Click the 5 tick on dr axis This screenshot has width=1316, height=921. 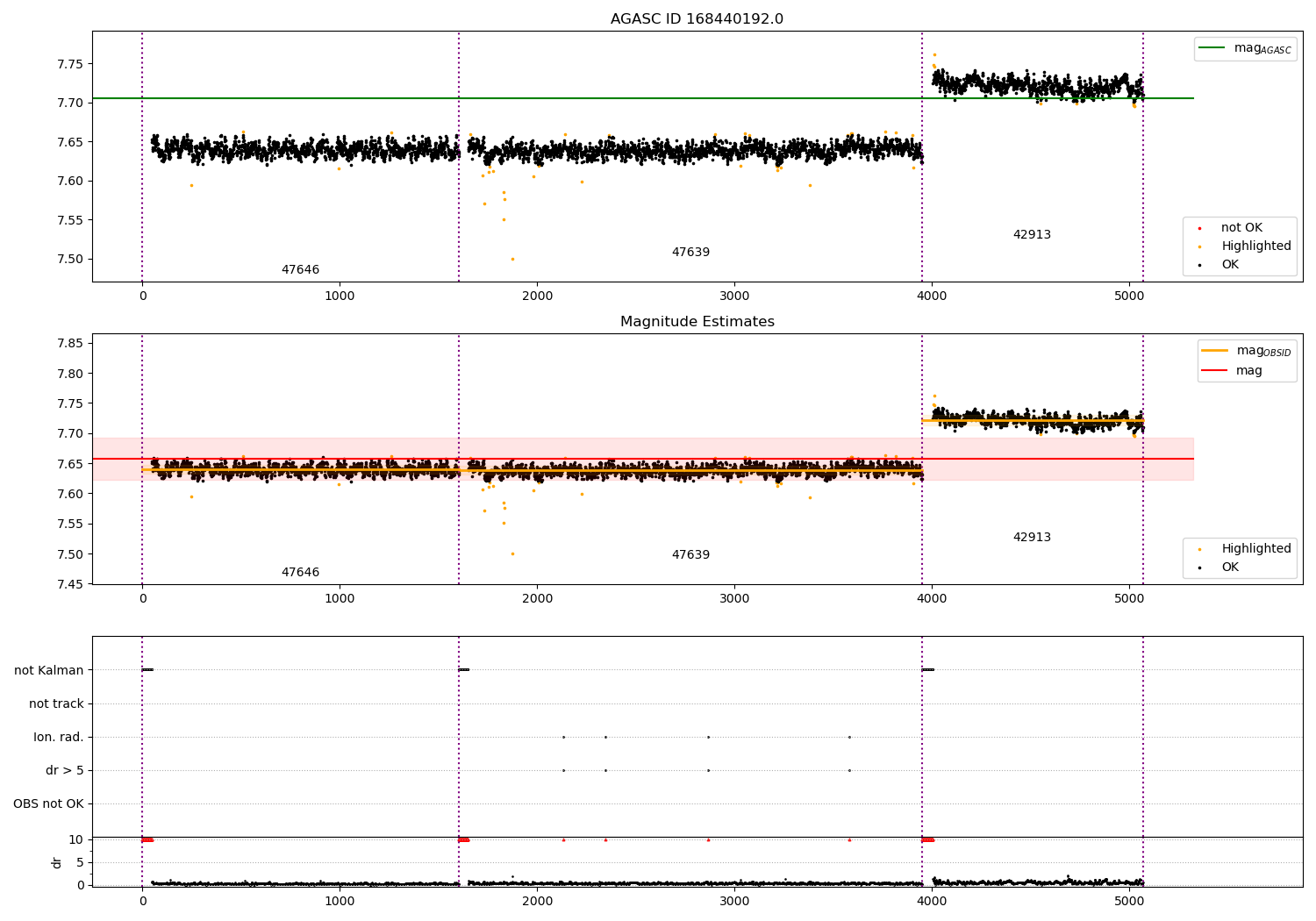[80, 863]
